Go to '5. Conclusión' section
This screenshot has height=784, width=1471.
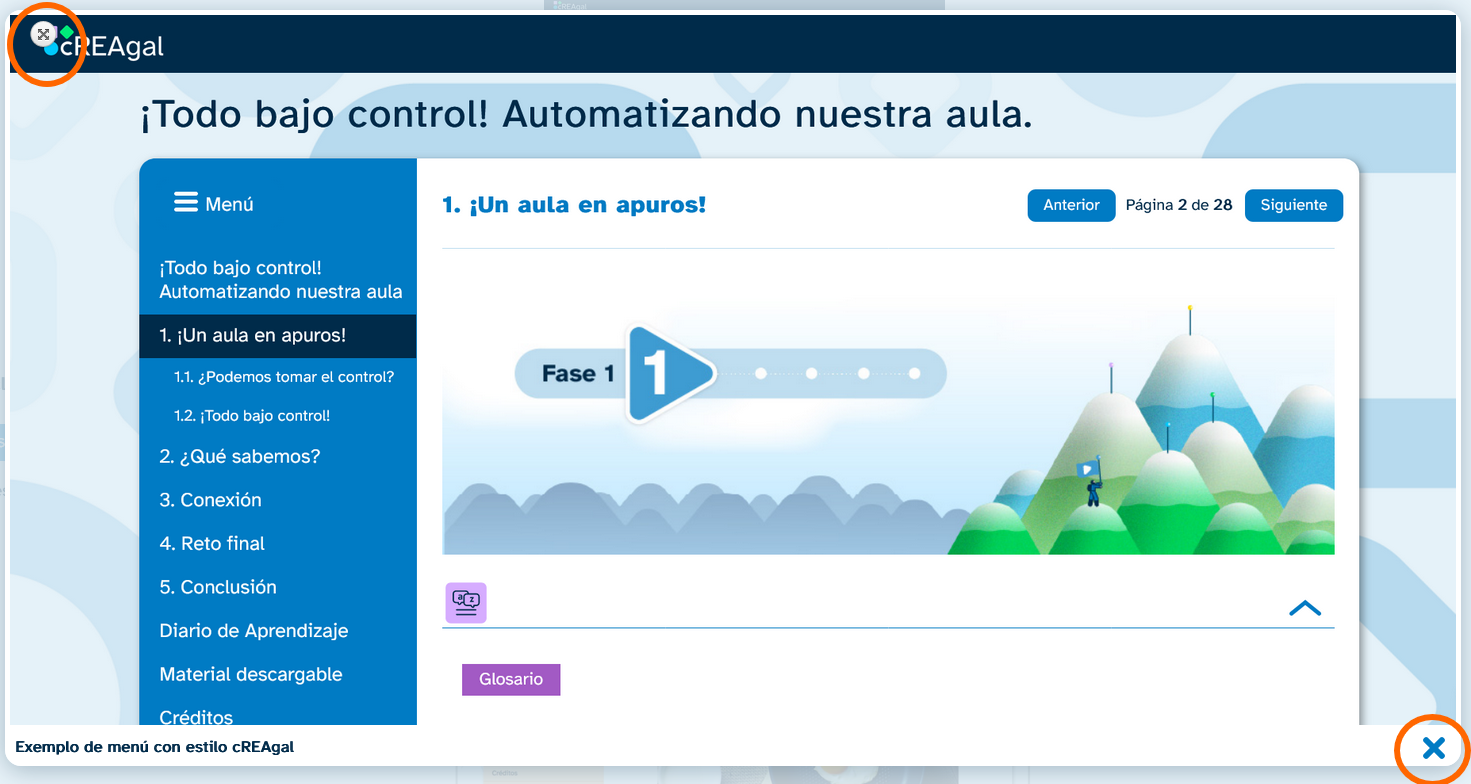click(218, 587)
